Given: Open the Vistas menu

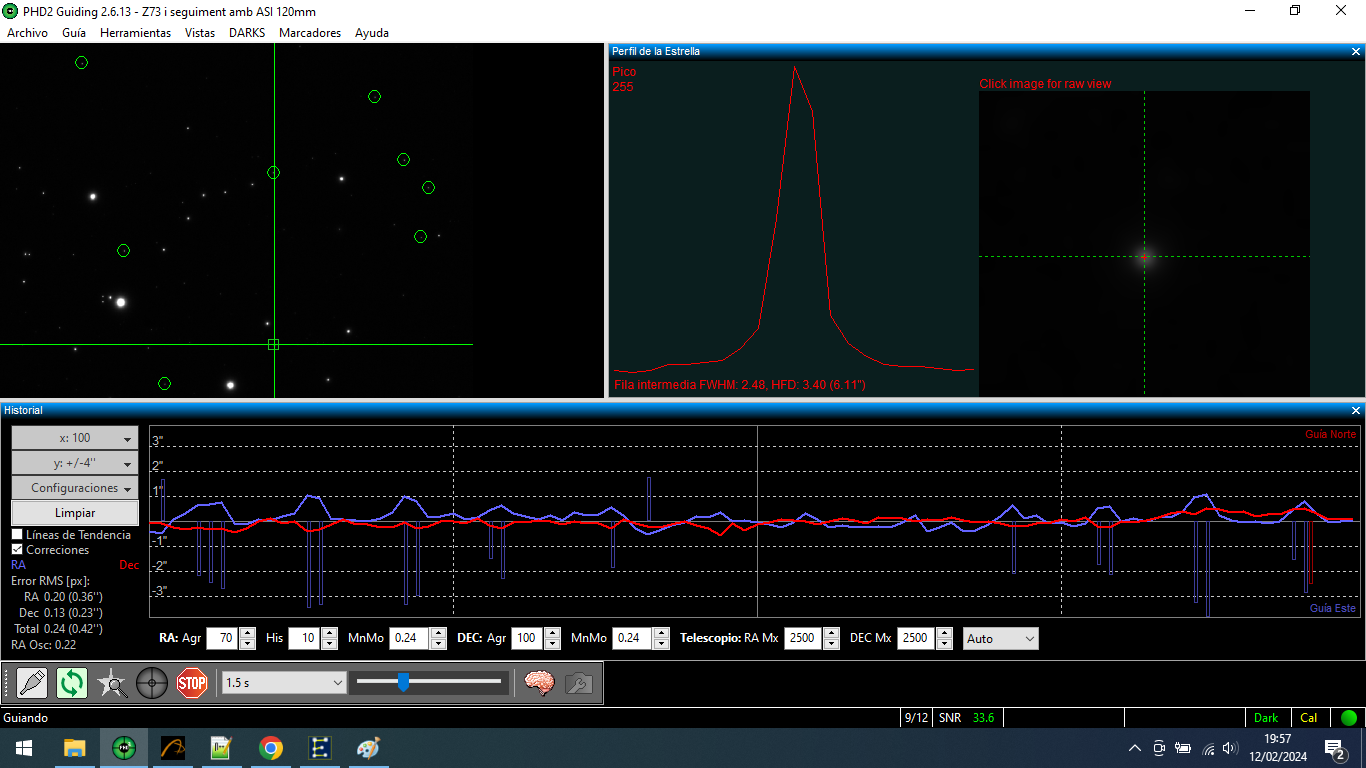Looking at the screenshot, I should point(200,33).
